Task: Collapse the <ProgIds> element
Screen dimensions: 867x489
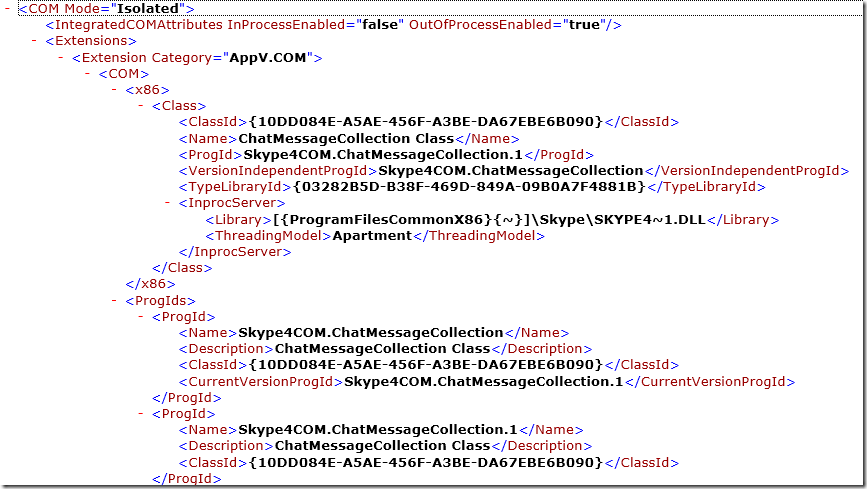Action: (x=114, y=300)
